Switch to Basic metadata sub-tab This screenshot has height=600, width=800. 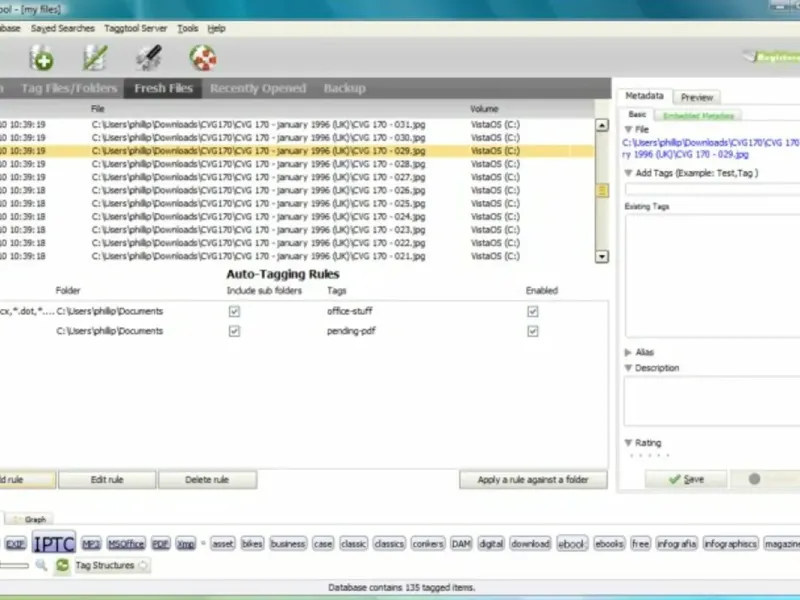click(x=637, y=115)
